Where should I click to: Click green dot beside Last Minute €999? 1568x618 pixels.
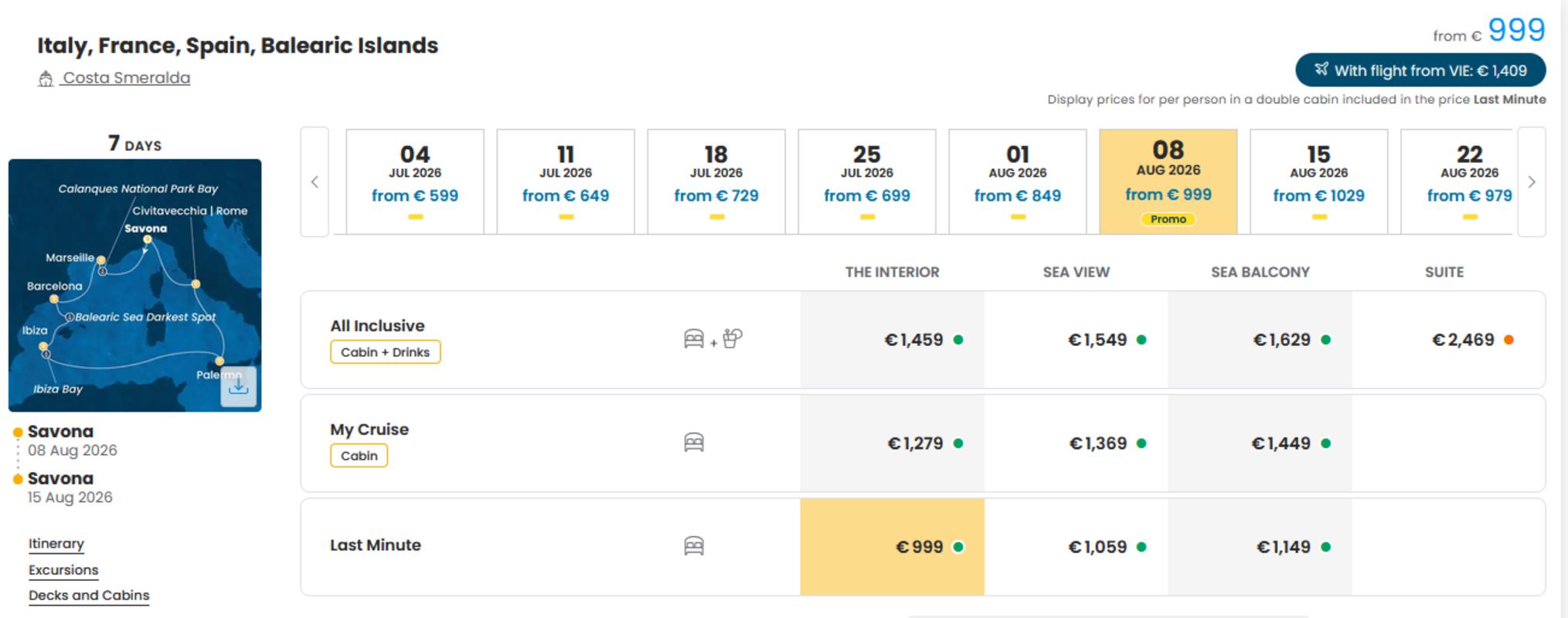click(958, 547)
